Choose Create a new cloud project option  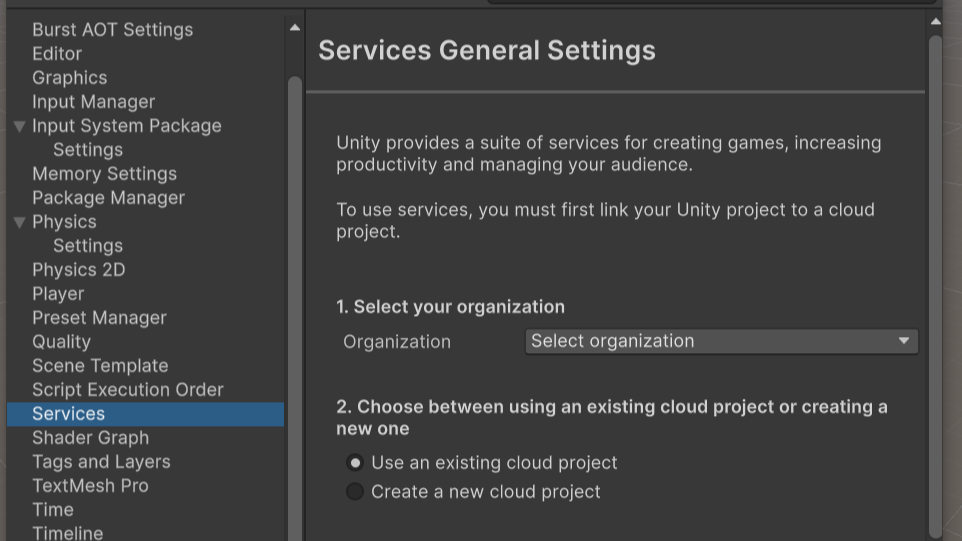355,492
